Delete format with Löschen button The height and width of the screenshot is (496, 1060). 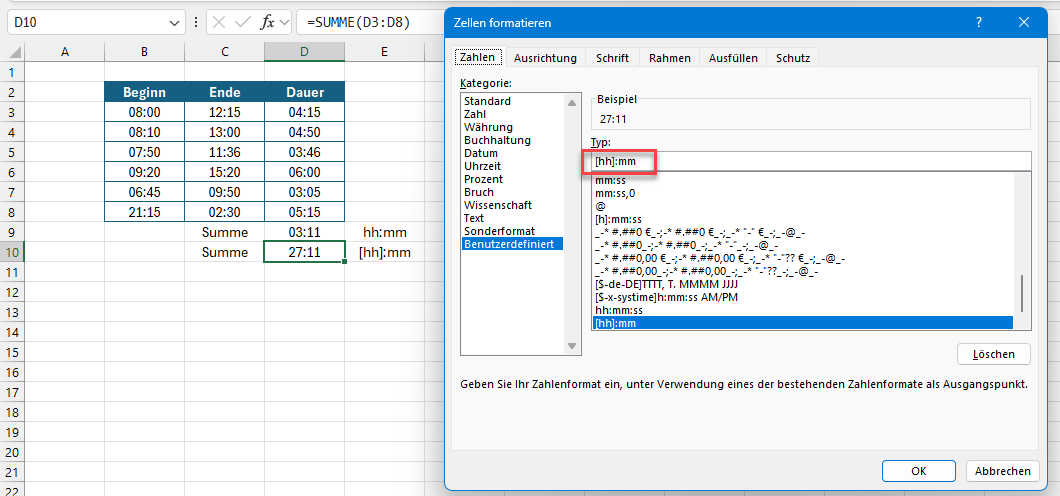pyautogui.click(x=993, y=354)
